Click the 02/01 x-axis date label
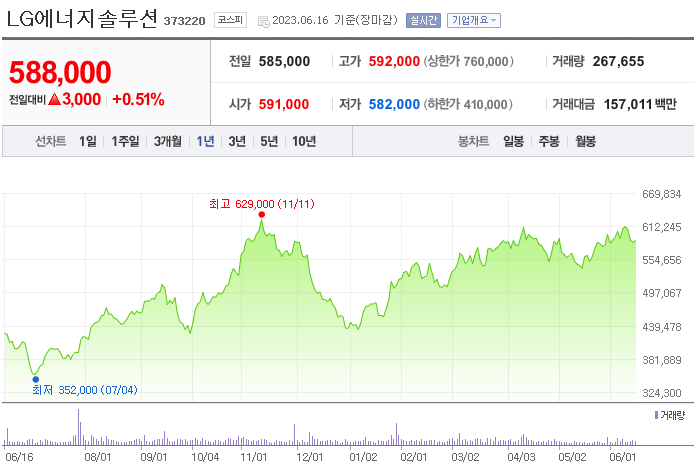Image resolution: width=694 pixels, height=474 pixels. pyautogui.click(x=414, y=457)
